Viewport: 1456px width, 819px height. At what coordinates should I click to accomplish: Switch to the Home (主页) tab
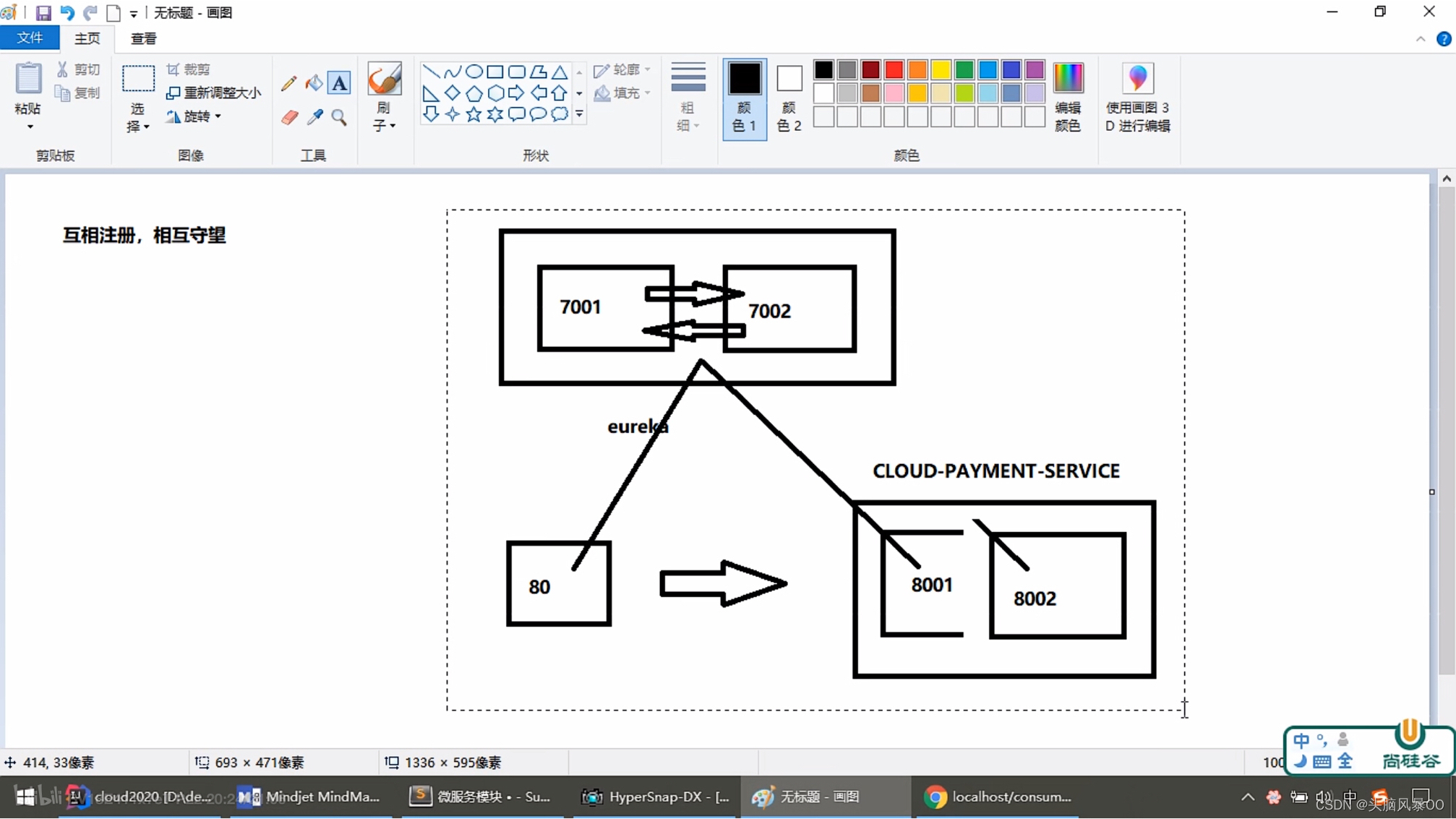click(x=87, y=38)
